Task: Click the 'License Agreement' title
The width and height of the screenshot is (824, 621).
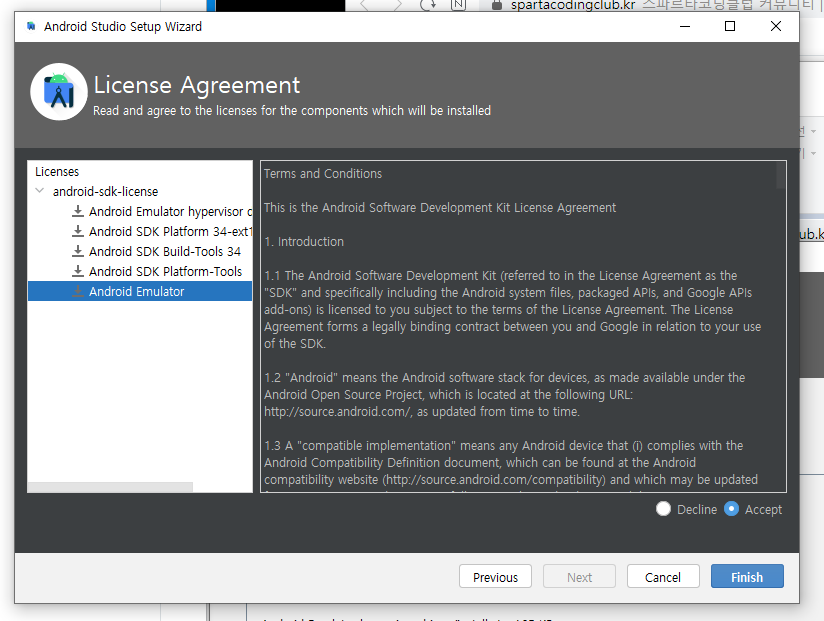Action: (x=197, y=85)
